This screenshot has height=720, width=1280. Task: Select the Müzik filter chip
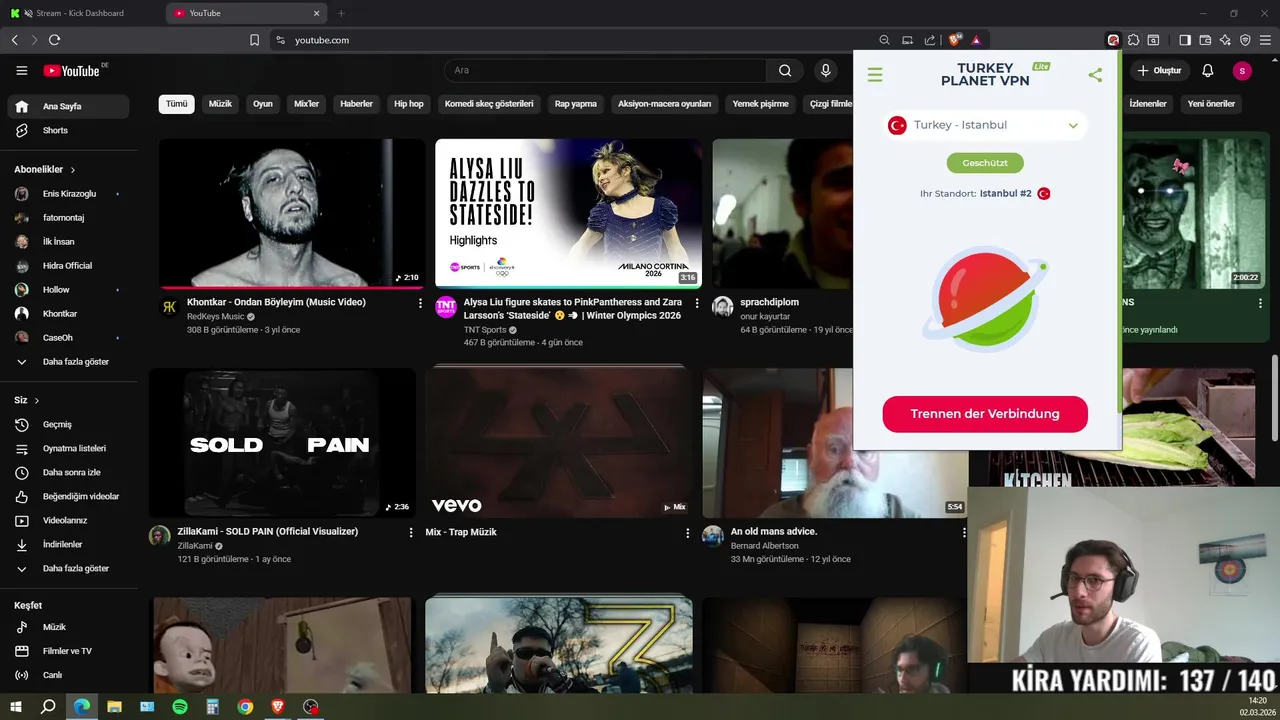pyautogui.click(x=220, y=104)
